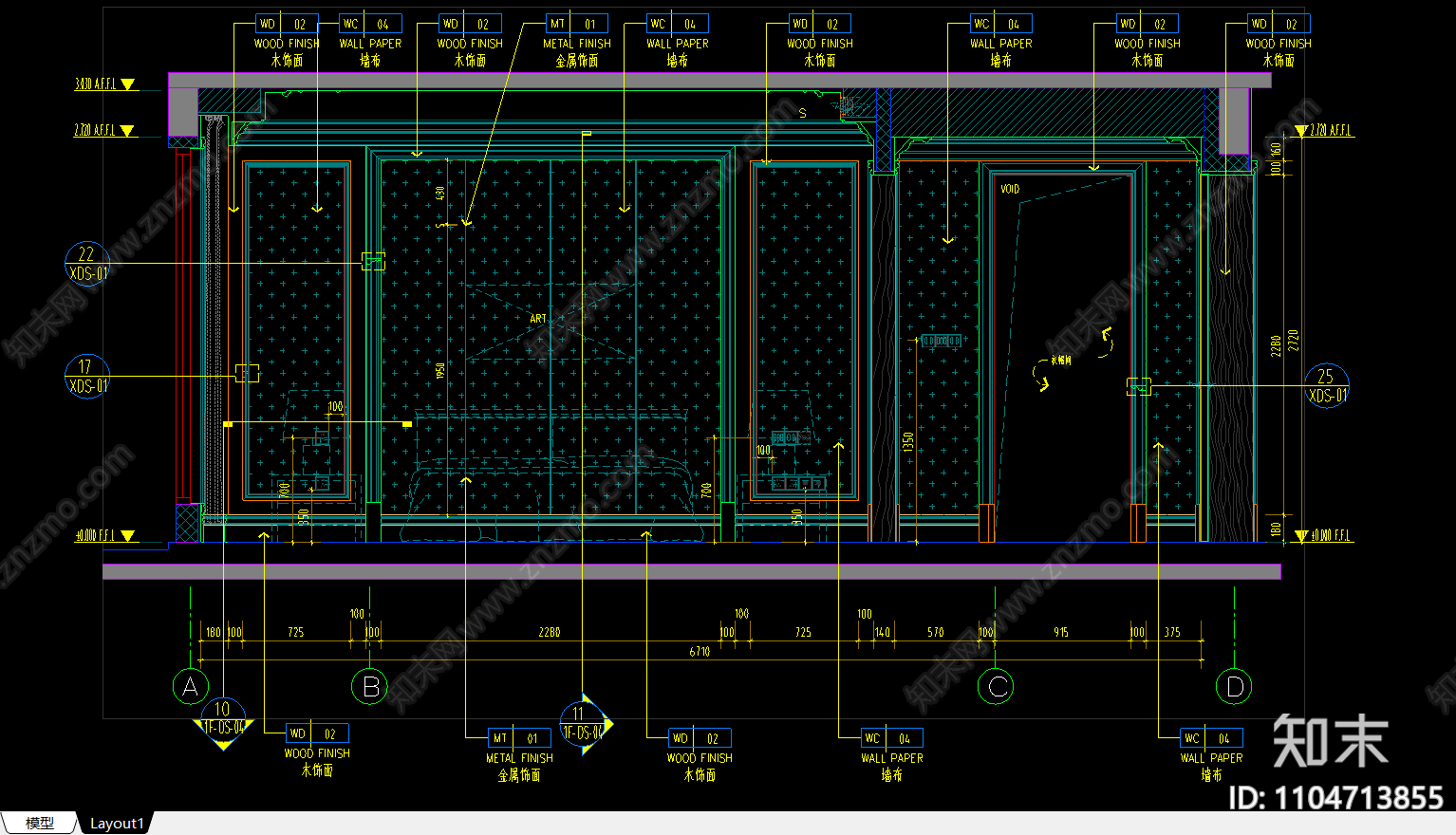The width and height of the screenshot is (1456, 835).
Task: Click the horizontal 2280 dimension between B and C
Action: point(550,632)
